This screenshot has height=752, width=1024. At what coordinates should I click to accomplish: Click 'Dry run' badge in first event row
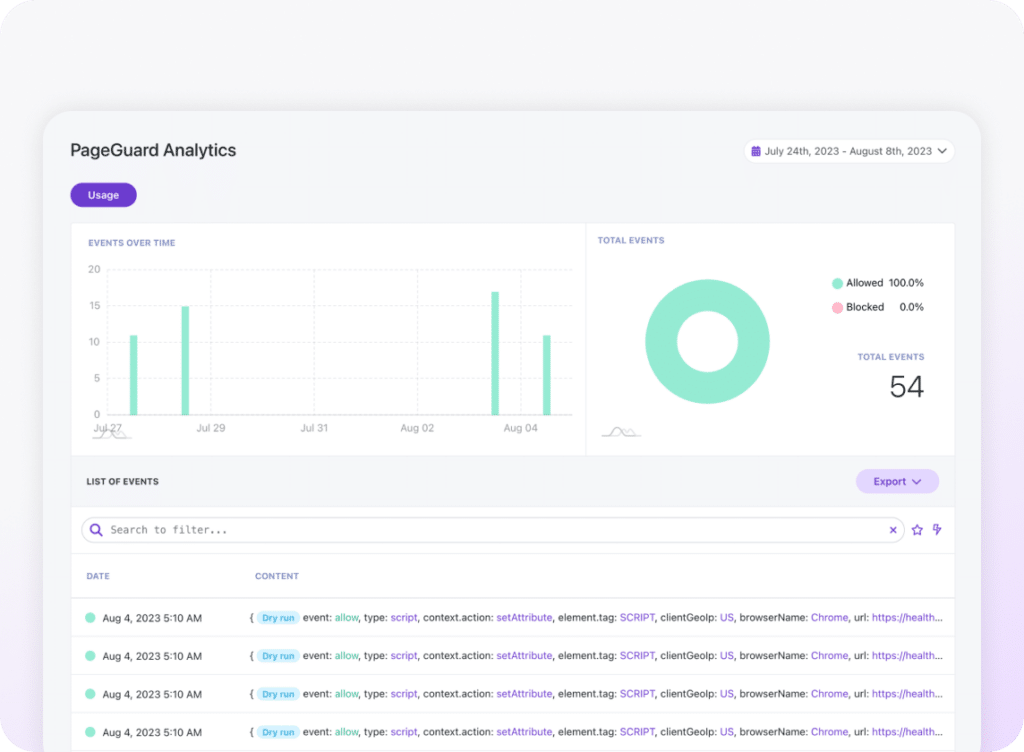[x=278, y=618]
